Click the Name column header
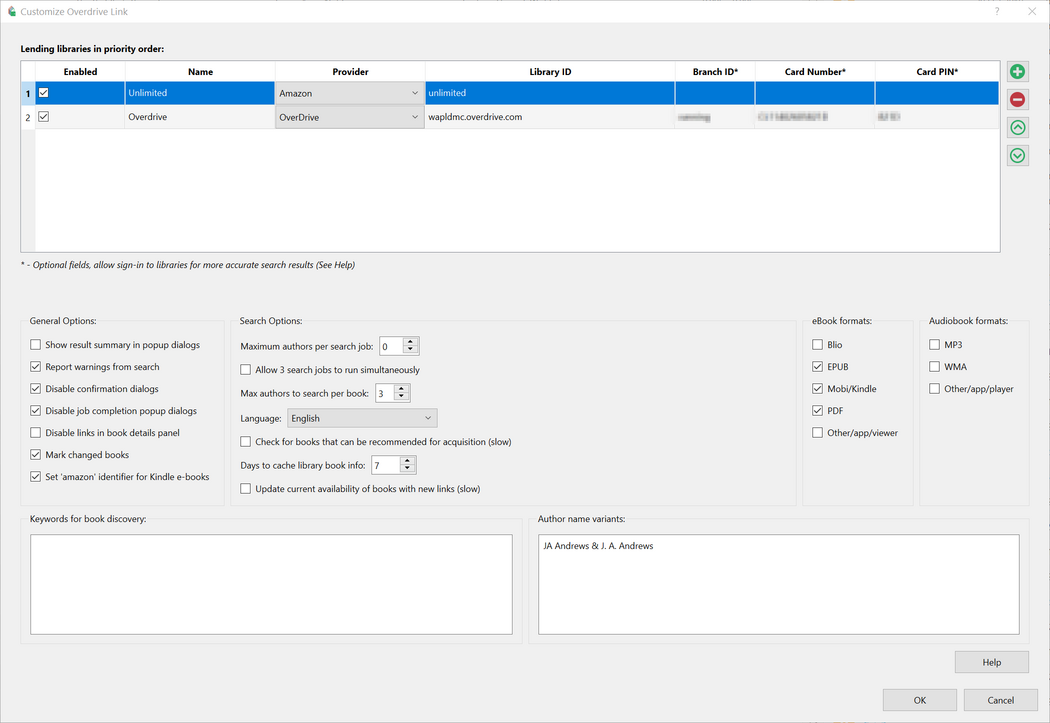 tap(200, 72)
